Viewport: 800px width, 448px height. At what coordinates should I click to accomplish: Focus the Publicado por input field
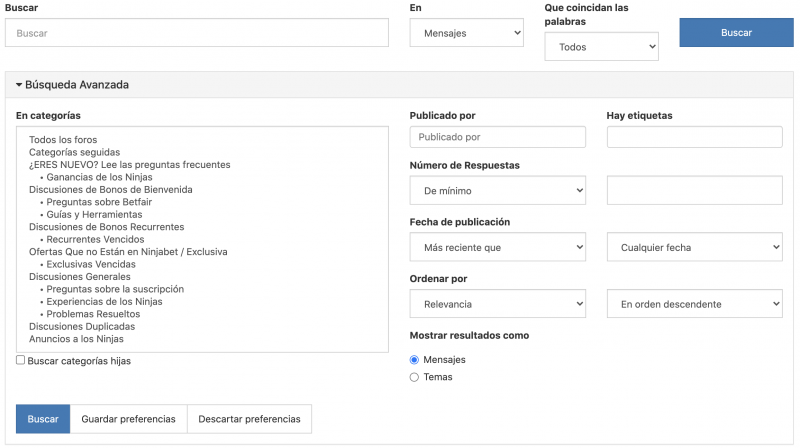pyautogui.click(x=497, y=137)
